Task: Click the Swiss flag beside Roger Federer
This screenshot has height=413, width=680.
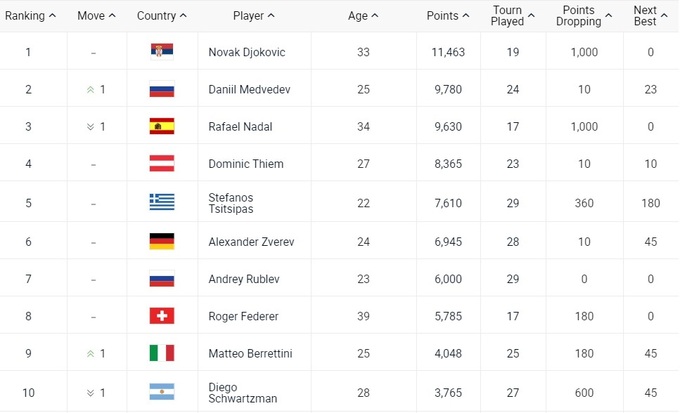Action: point(161,316)
